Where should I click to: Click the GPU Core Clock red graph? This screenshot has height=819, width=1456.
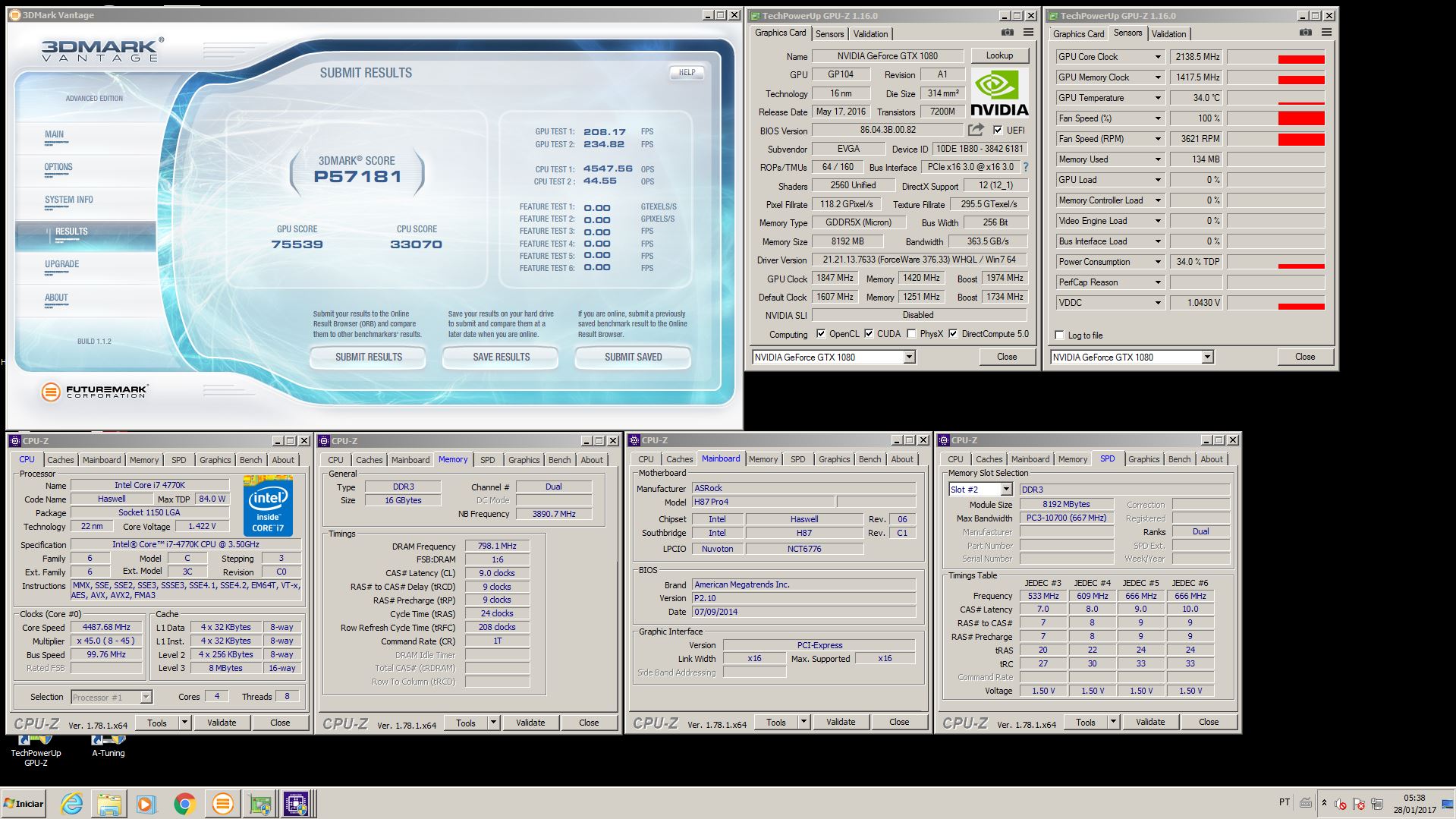point(1301,59)
